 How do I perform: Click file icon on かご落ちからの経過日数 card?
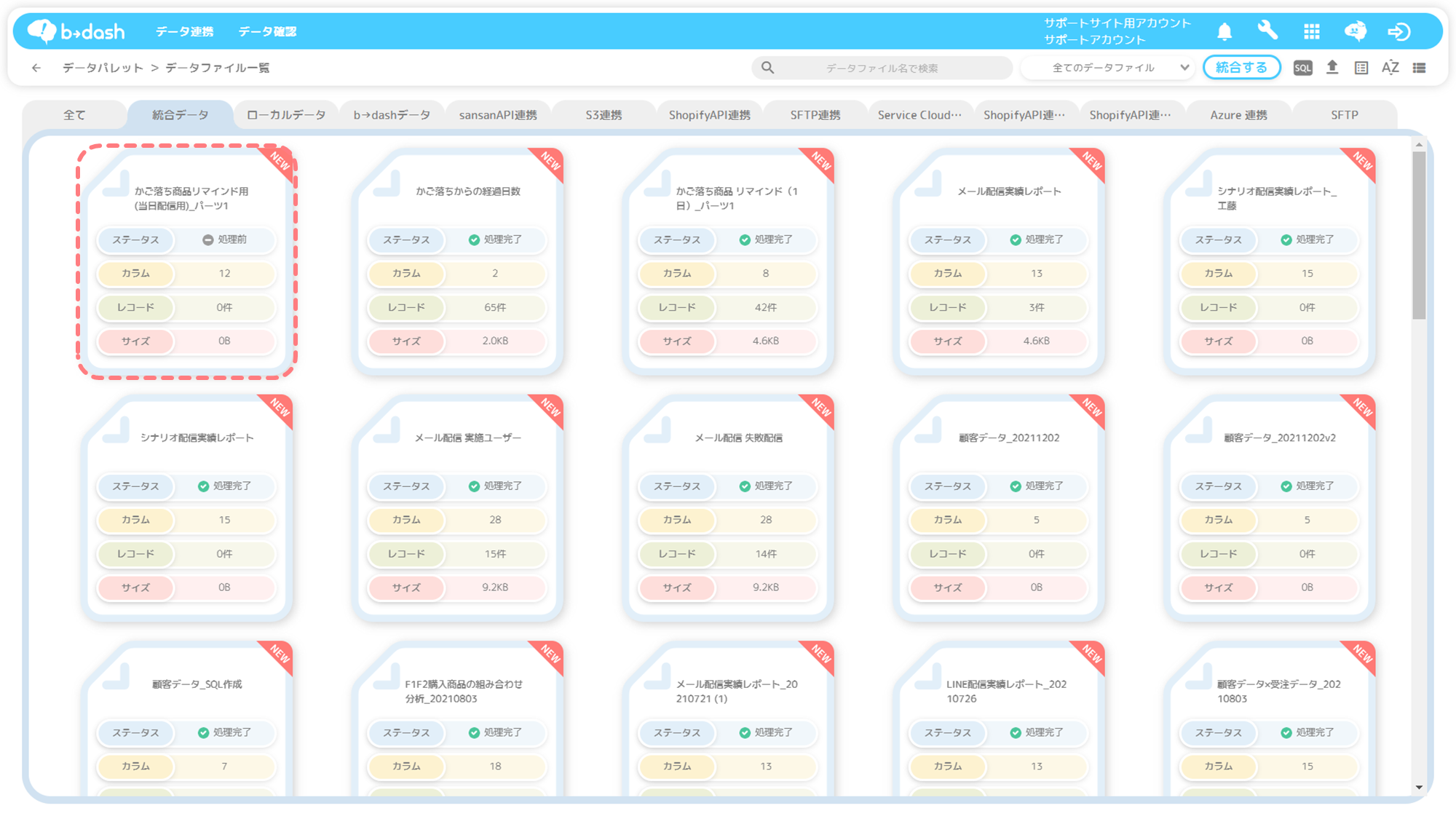coord(387,184)
